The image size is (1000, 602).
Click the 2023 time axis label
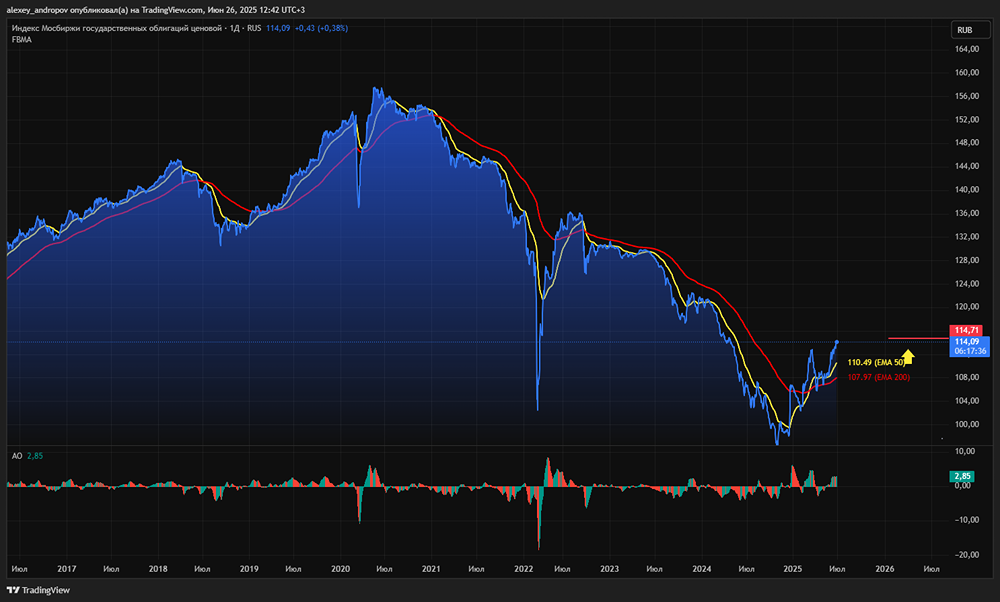[x=610, y=569]
